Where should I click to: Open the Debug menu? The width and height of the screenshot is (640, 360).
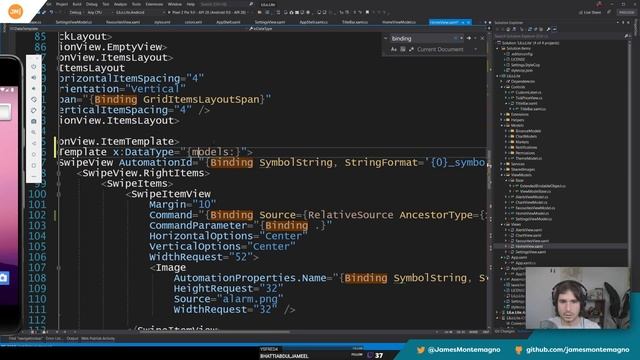coord(91,4)
